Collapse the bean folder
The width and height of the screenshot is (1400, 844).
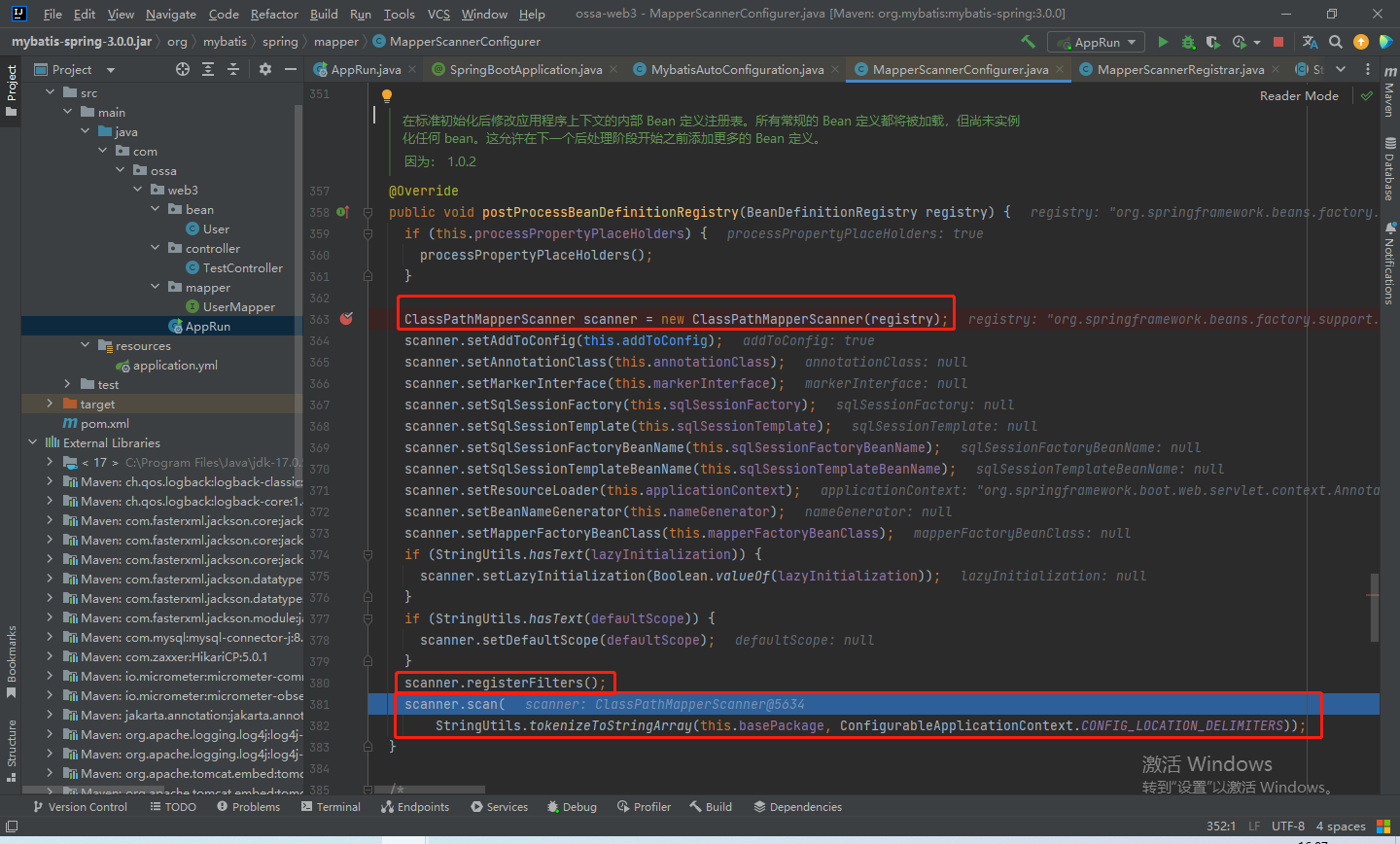pyautogui.click(x=156, y=209)
